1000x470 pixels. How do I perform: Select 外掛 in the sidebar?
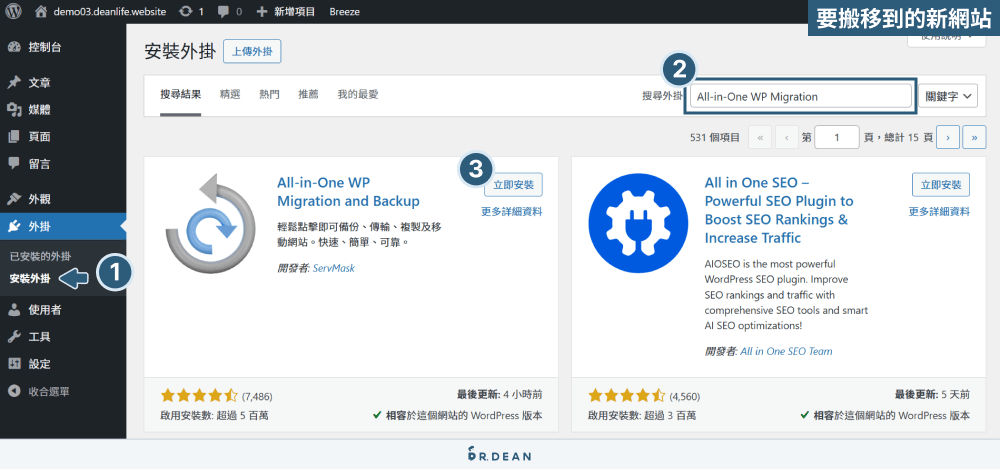[62, 226]
